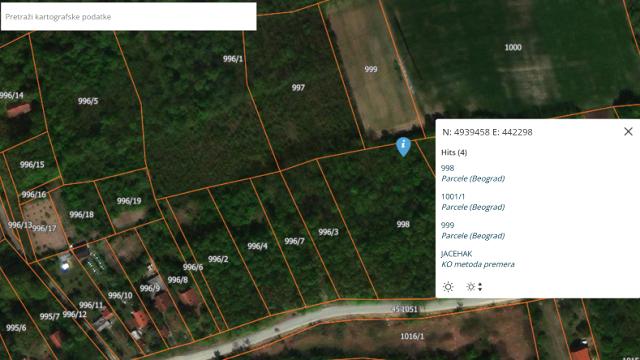Select parcel label 996/10 on map

pyautogui.click(x=120, y=296)
